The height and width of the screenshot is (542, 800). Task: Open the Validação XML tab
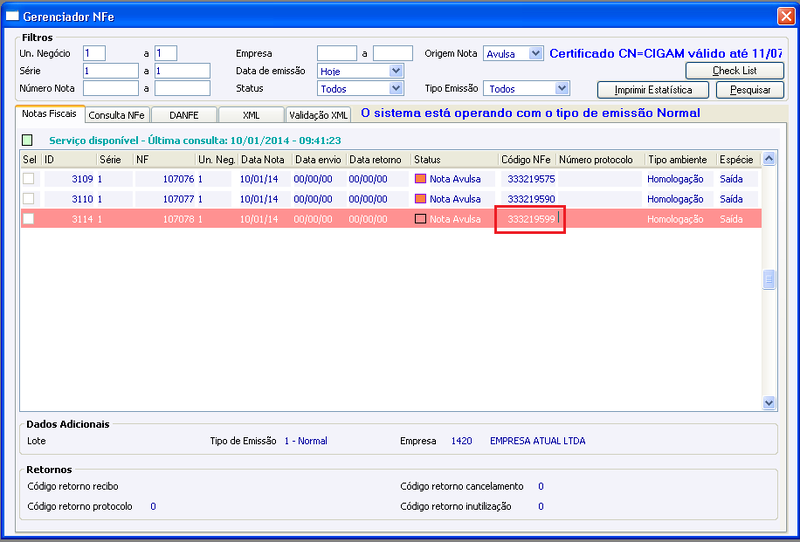coord(318,115)
